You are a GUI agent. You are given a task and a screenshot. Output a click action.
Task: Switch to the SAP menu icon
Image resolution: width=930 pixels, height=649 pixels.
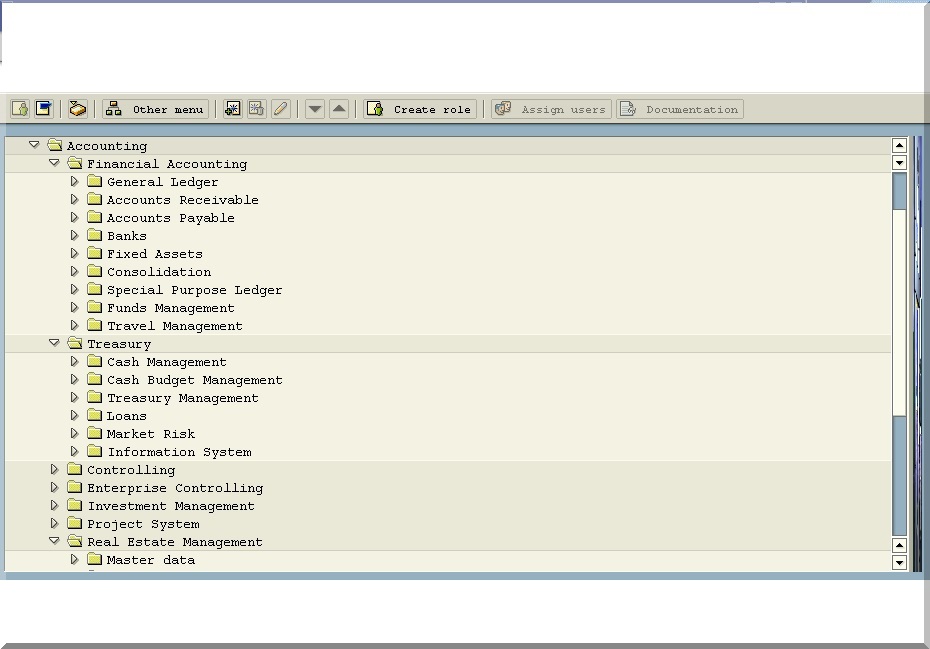point(44,109)
